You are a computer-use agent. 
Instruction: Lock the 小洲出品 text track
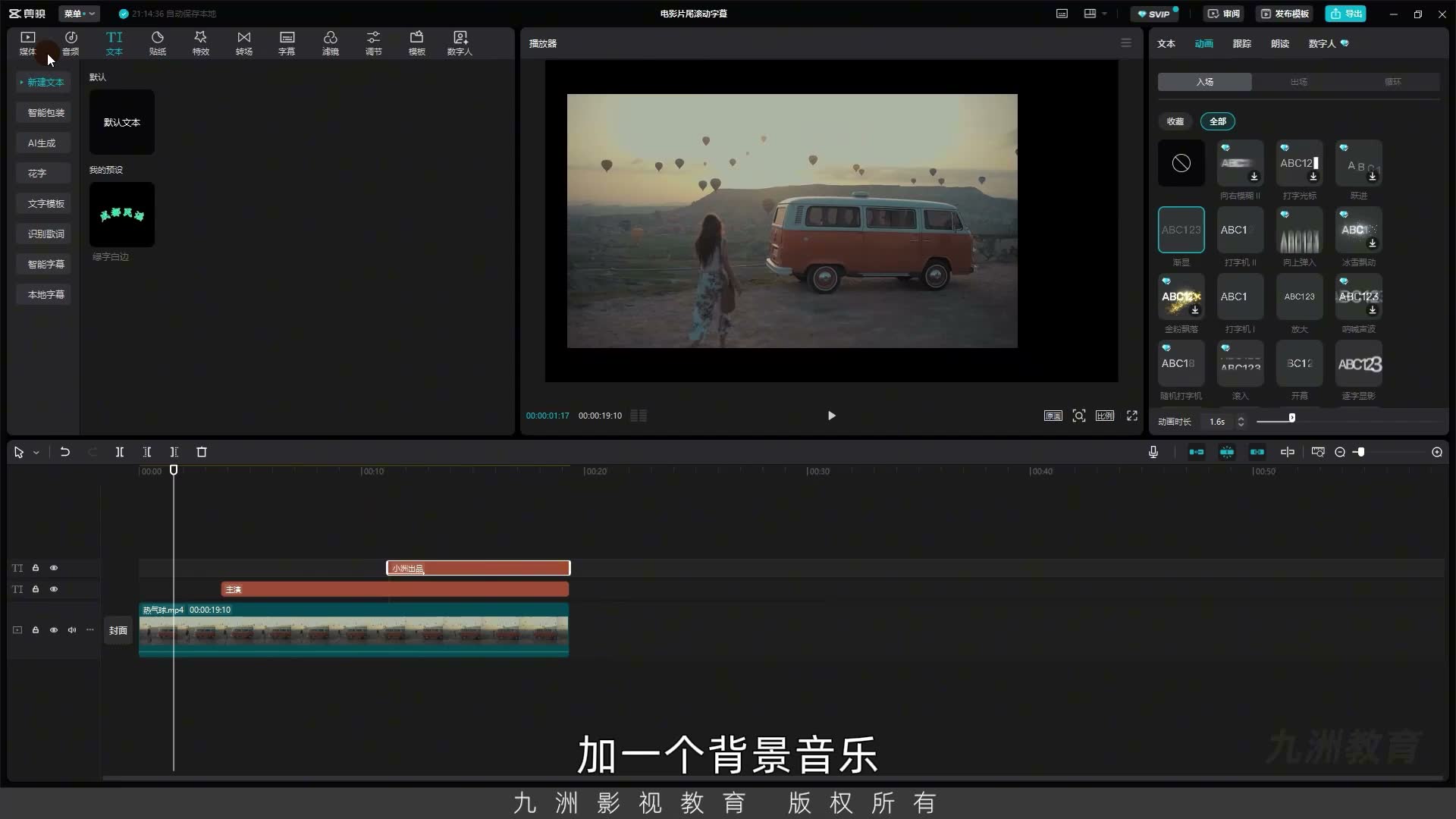coord(36,568)
